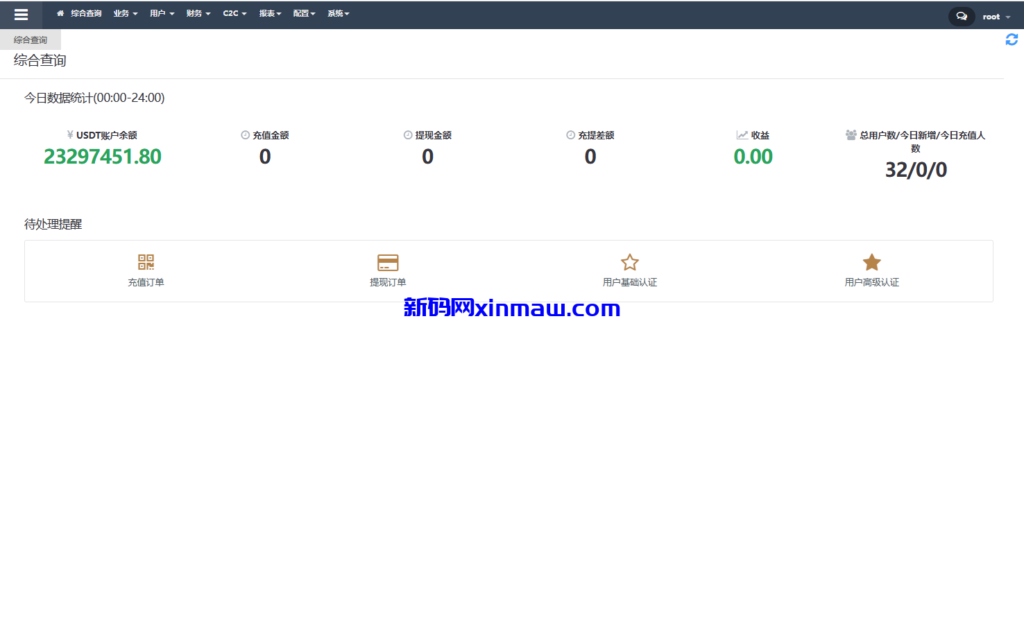Click the 用户基础认证 outline star icon
1024x633 pixels.
(630, 262)
